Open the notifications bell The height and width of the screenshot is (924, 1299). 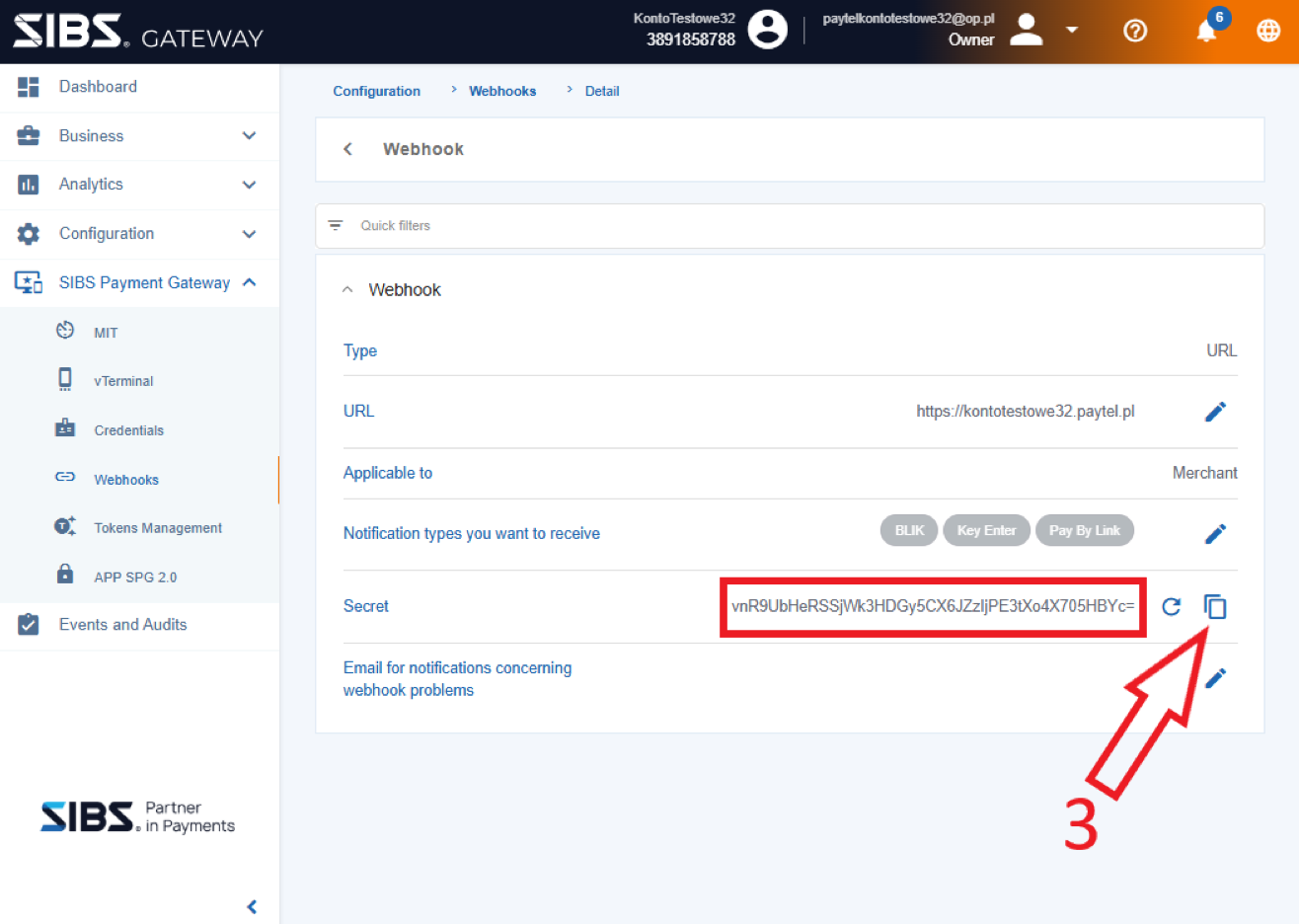(x=1206, y=32)
